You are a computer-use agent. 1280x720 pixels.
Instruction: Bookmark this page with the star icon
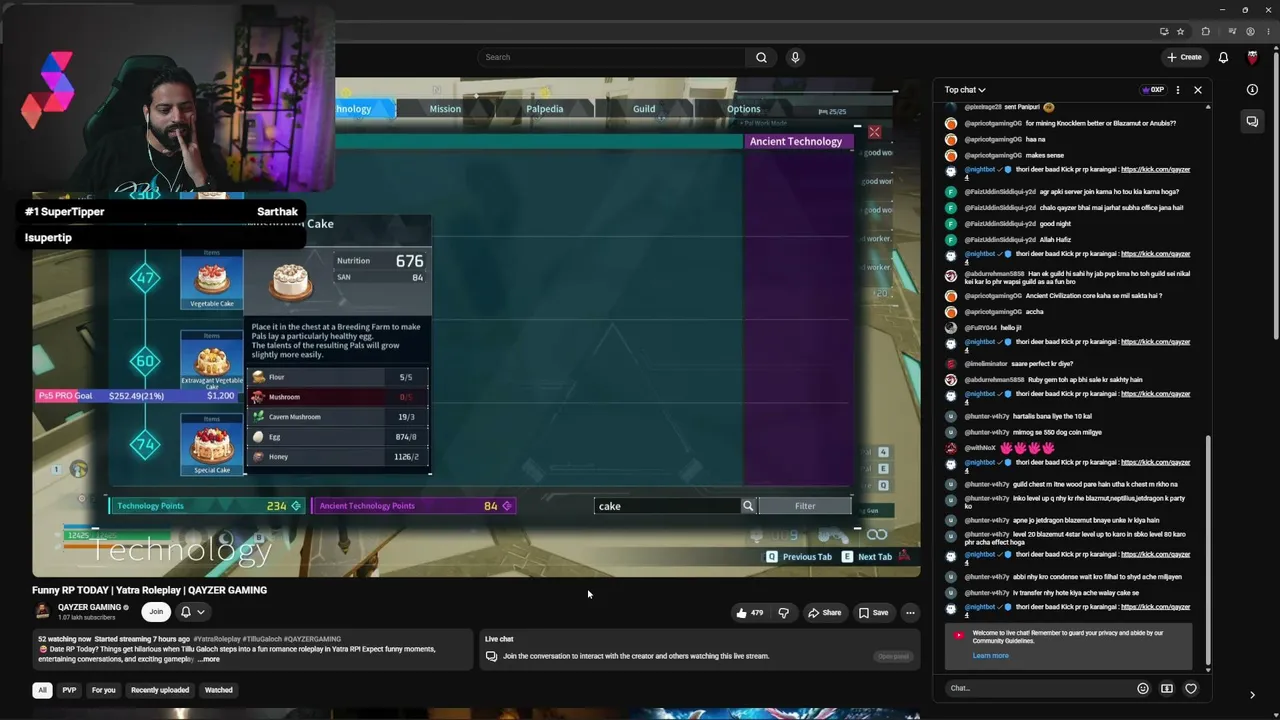[1181, 31]
